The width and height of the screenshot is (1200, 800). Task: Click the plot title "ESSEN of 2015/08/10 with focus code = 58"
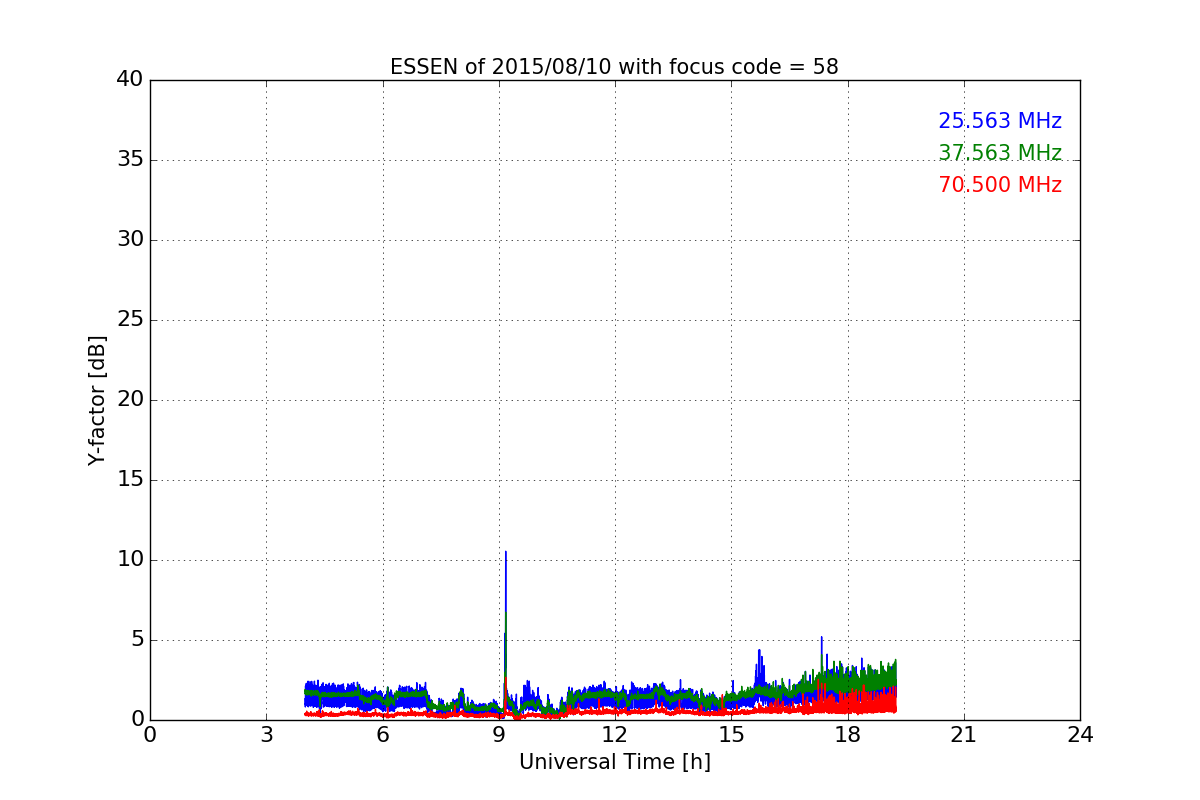(x=614, y=67)
